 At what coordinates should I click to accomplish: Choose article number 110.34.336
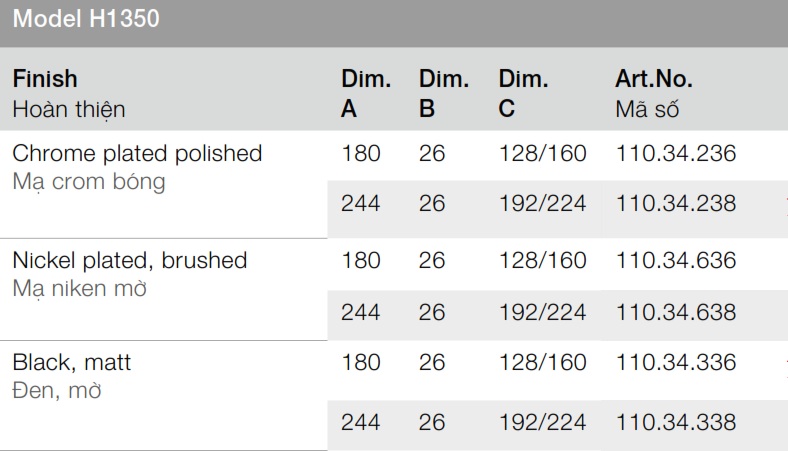[x=676, y=363]
